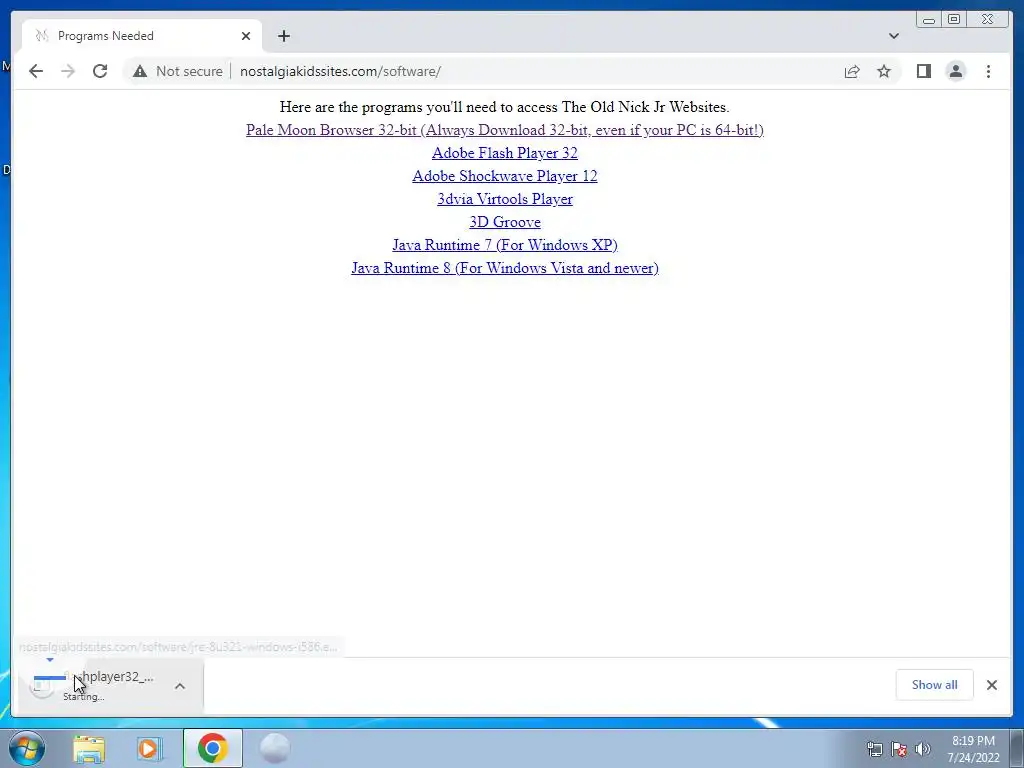Open the Adobe Shockwave Player 12 link
Viewport: 1024px width, 768px height.
point(505,176)
